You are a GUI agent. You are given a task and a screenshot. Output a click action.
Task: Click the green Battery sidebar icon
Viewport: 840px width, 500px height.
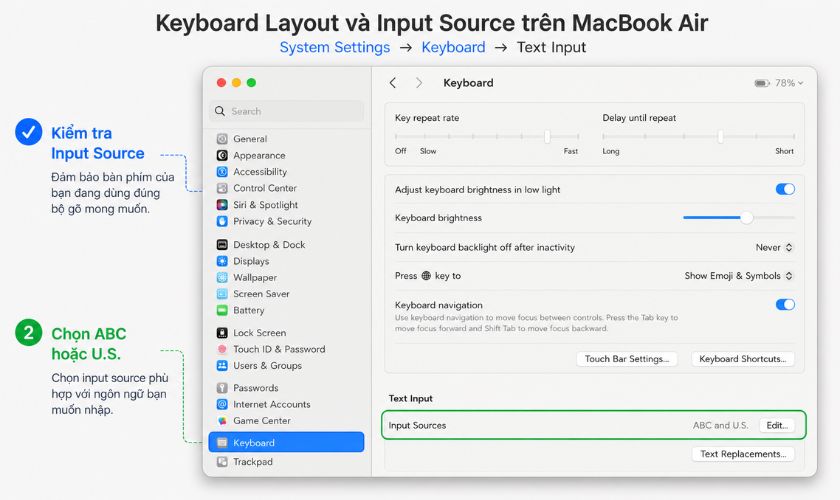222,310
